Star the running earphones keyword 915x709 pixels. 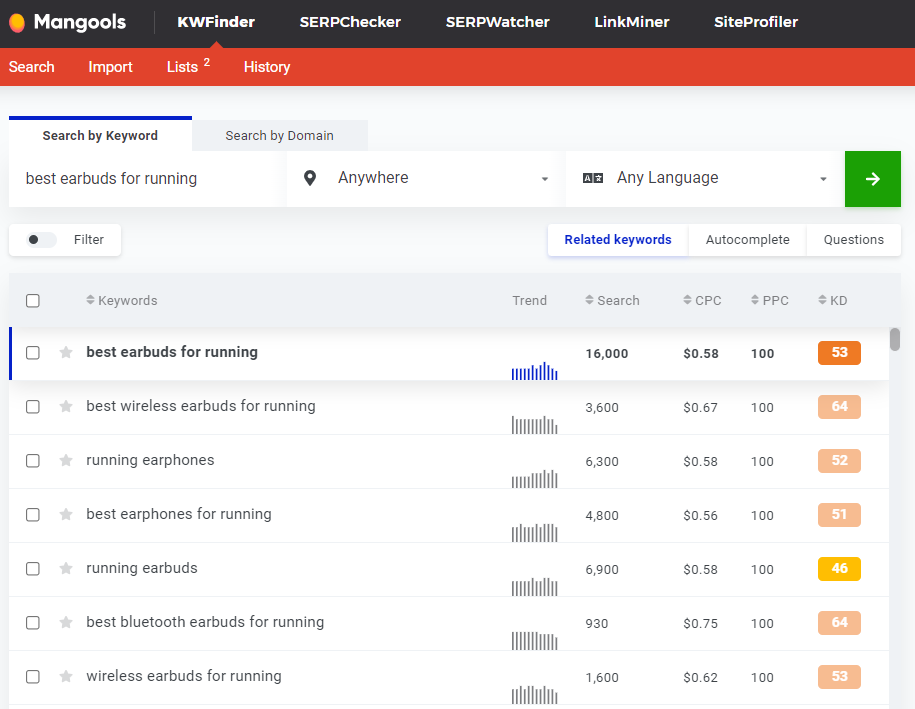coord(66,460)
